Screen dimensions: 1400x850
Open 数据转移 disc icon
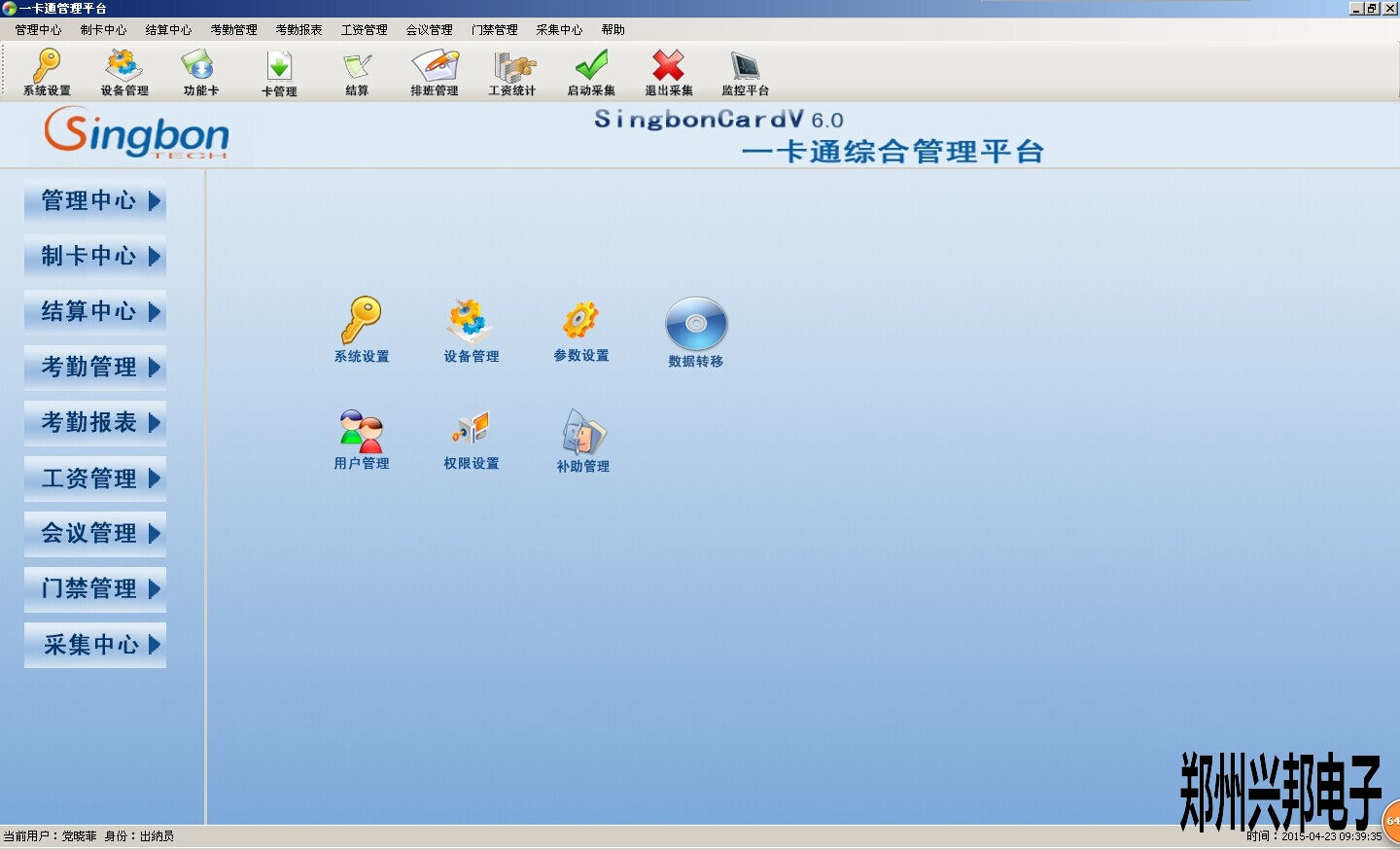click(x=696, y=332)
